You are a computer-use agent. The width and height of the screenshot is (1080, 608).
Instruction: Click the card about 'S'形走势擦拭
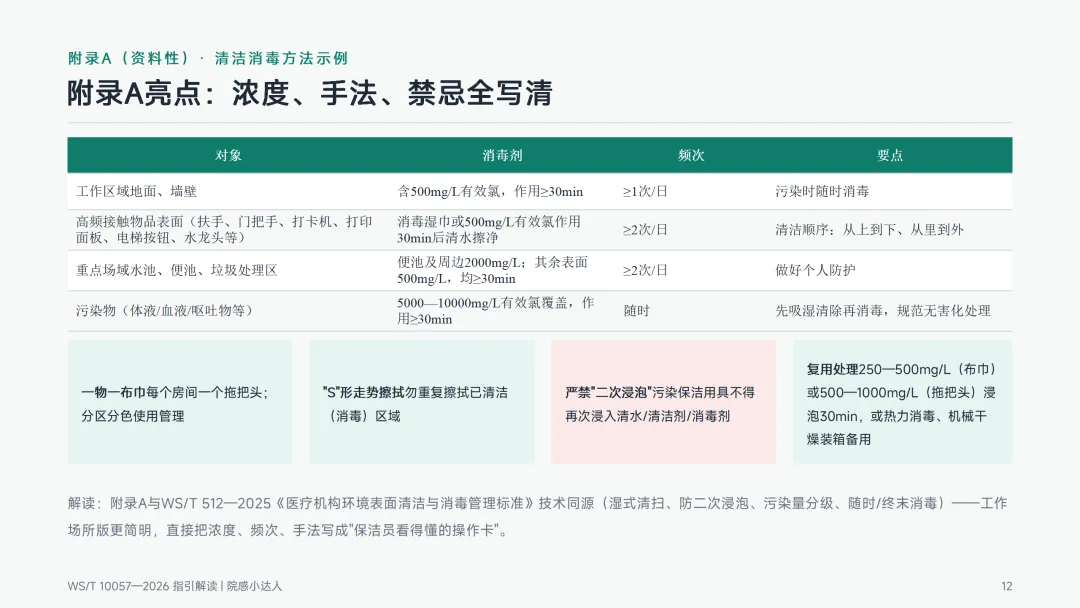pyautogui.click(x=422, y=402)
